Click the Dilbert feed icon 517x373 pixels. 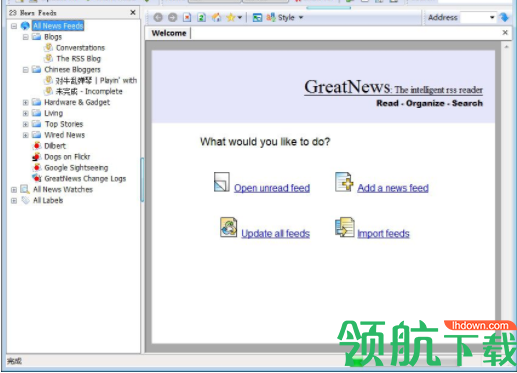click(x=37, y=146)
